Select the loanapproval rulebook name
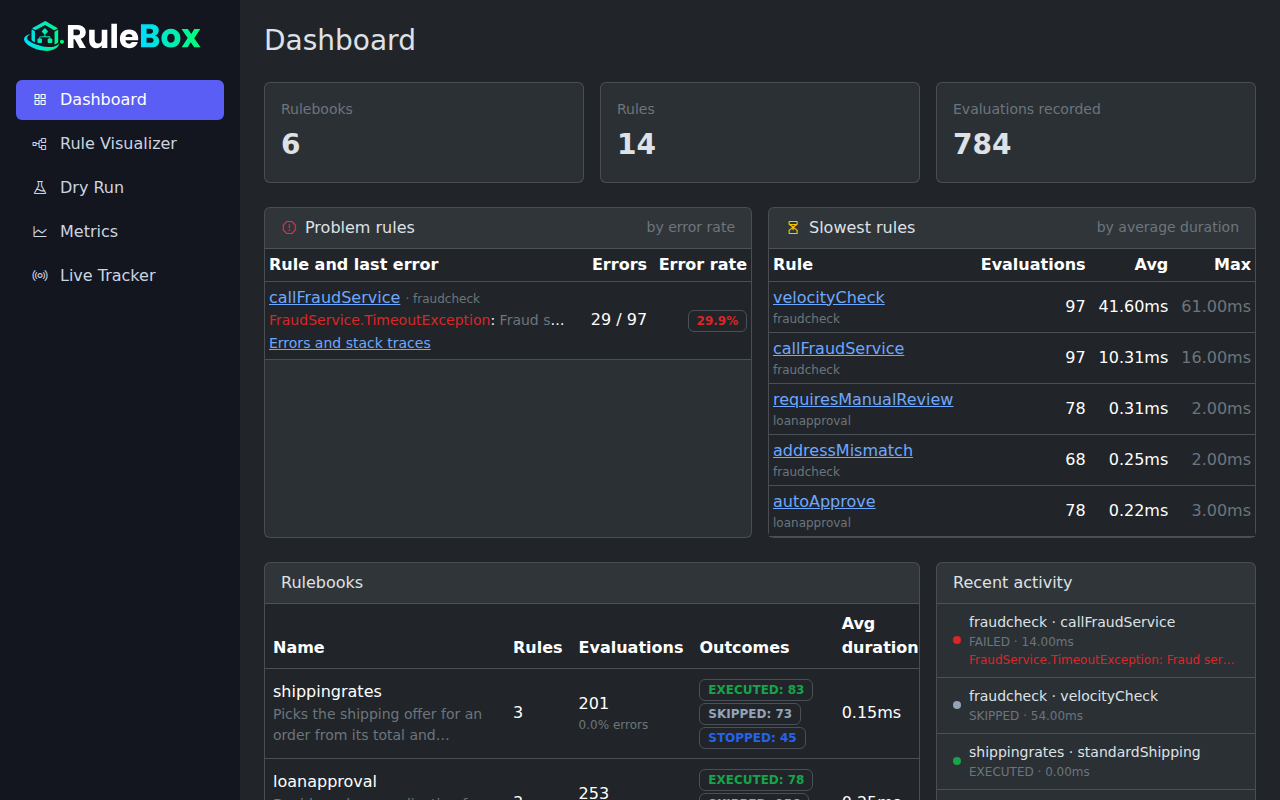1280x800 pixels. pyautogui.click(x=325, y=782)
